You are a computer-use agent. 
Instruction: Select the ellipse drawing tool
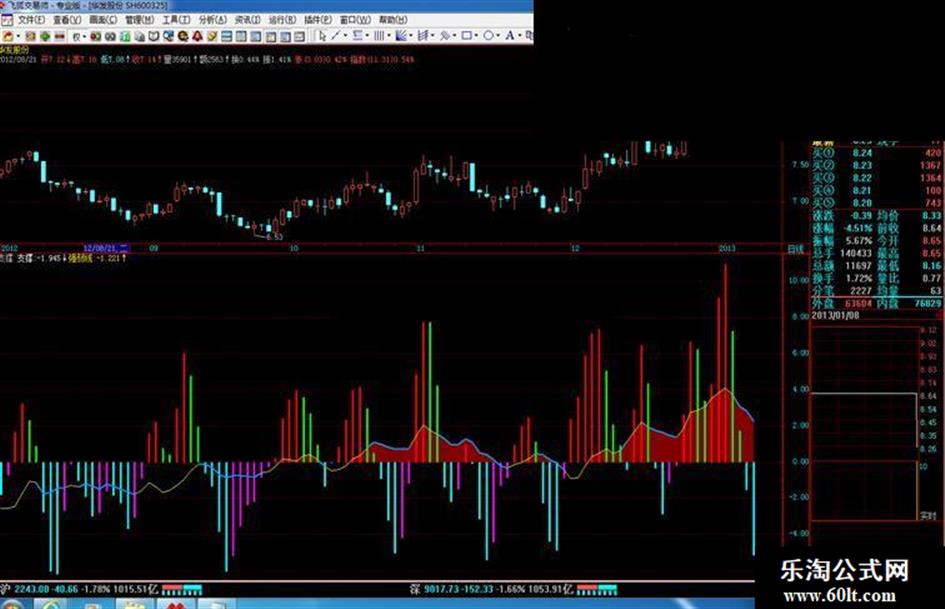tap(489, 36)
